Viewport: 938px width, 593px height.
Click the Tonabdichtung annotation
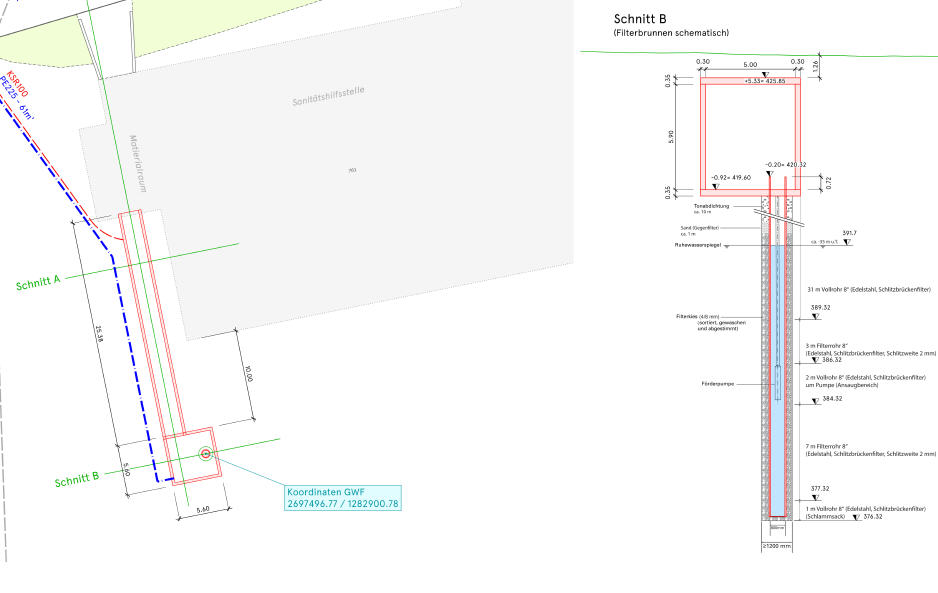pos(712,206)
